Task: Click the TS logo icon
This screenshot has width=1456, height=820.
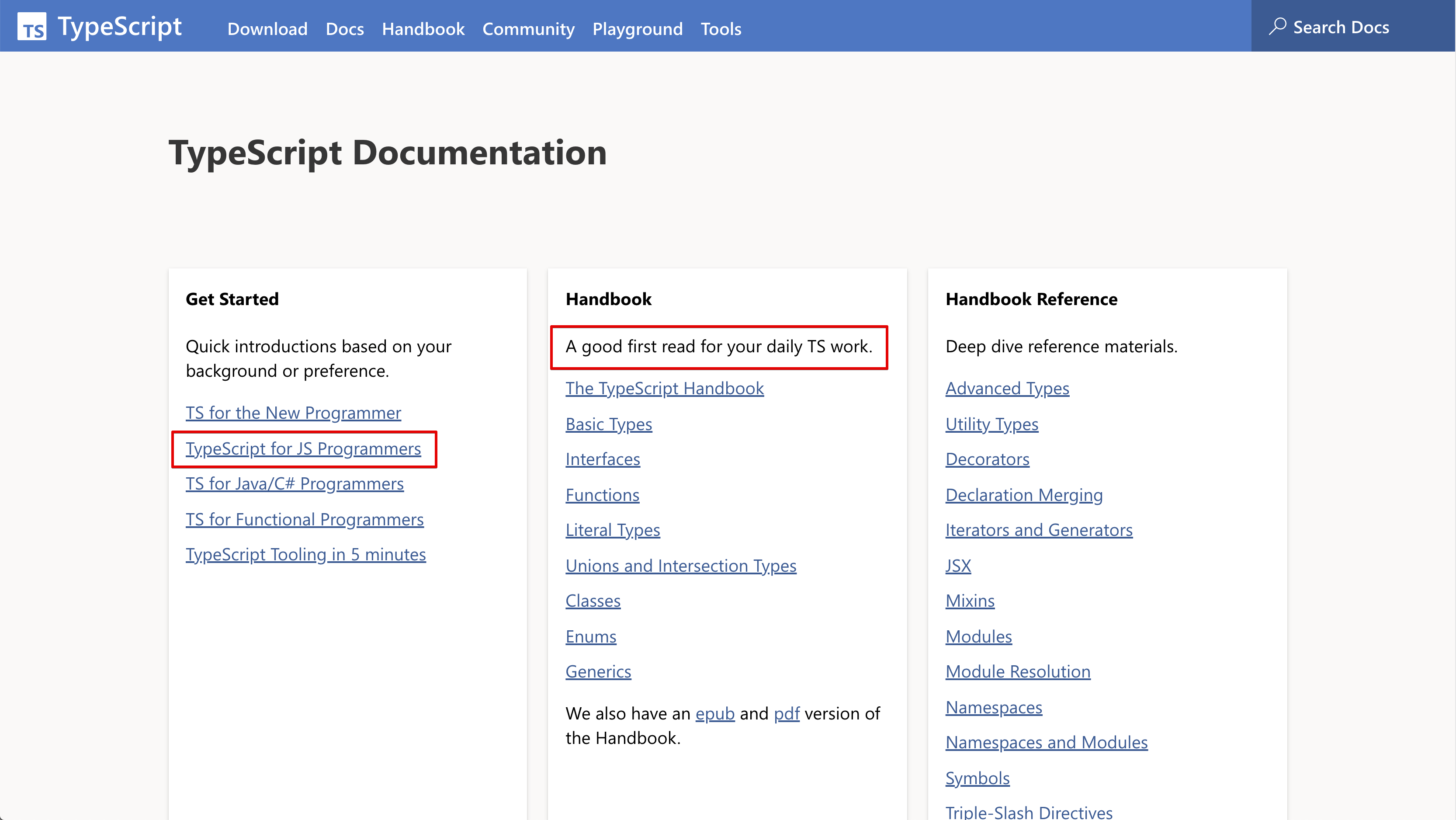Action: 31,27
